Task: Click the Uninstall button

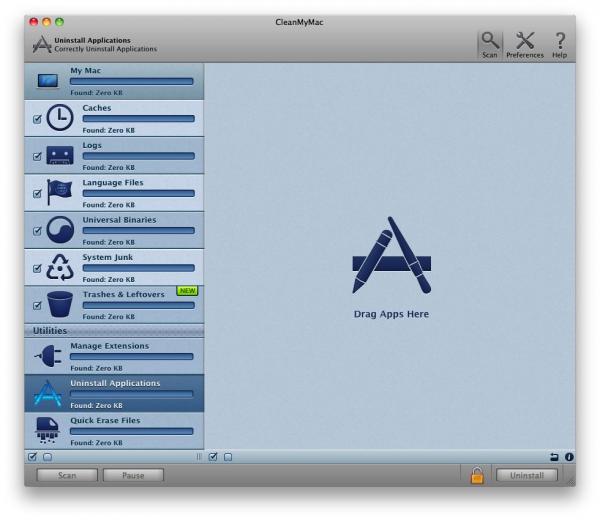Action: pyautogui.click(x=527, y=475)
